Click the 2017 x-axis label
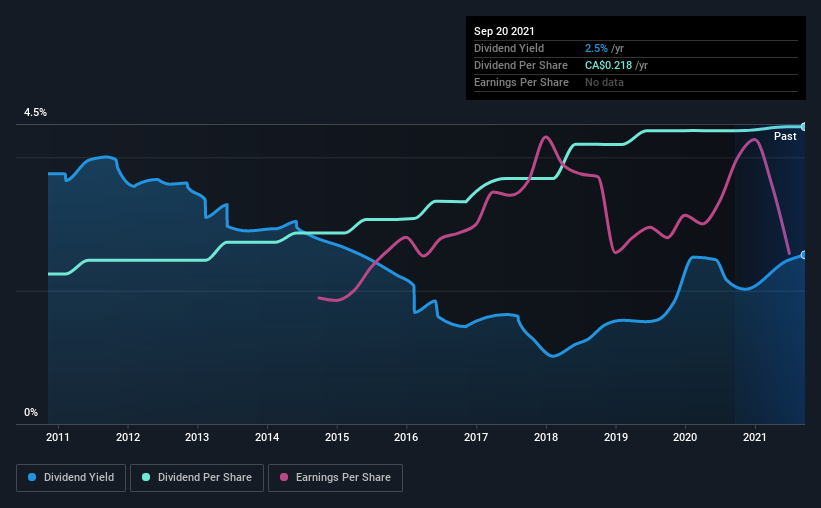The image size is (821, 508). pyautogui.click(x=476, y=437)
